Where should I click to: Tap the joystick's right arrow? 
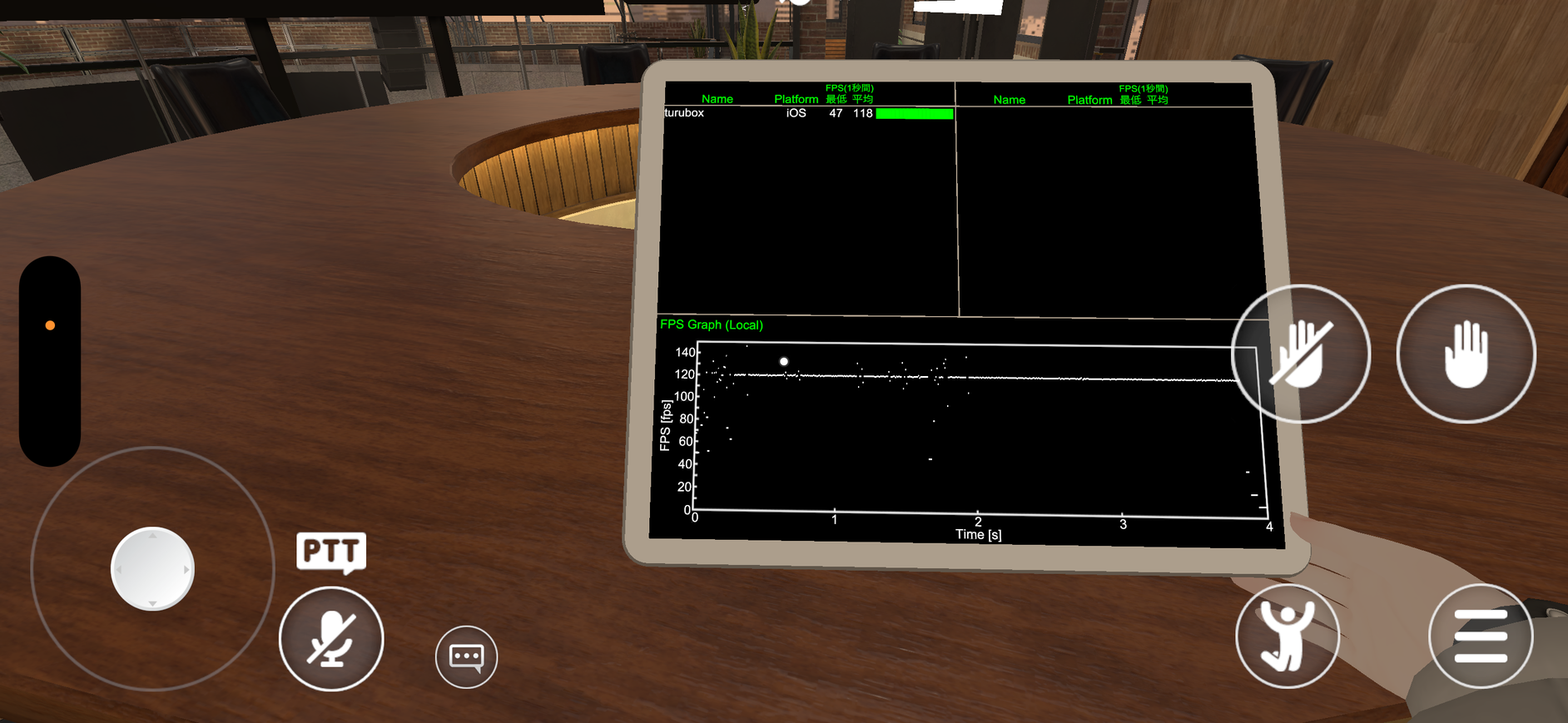(186, 569)
